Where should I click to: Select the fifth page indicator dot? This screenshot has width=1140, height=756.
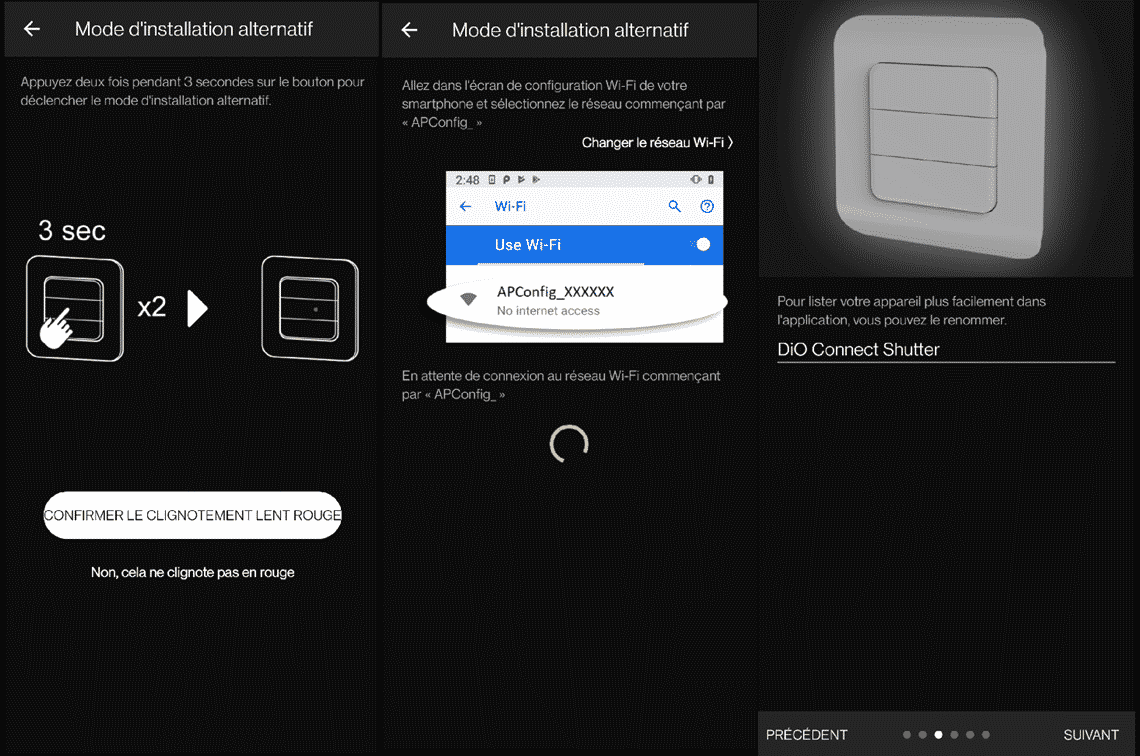tap(970, 735)
